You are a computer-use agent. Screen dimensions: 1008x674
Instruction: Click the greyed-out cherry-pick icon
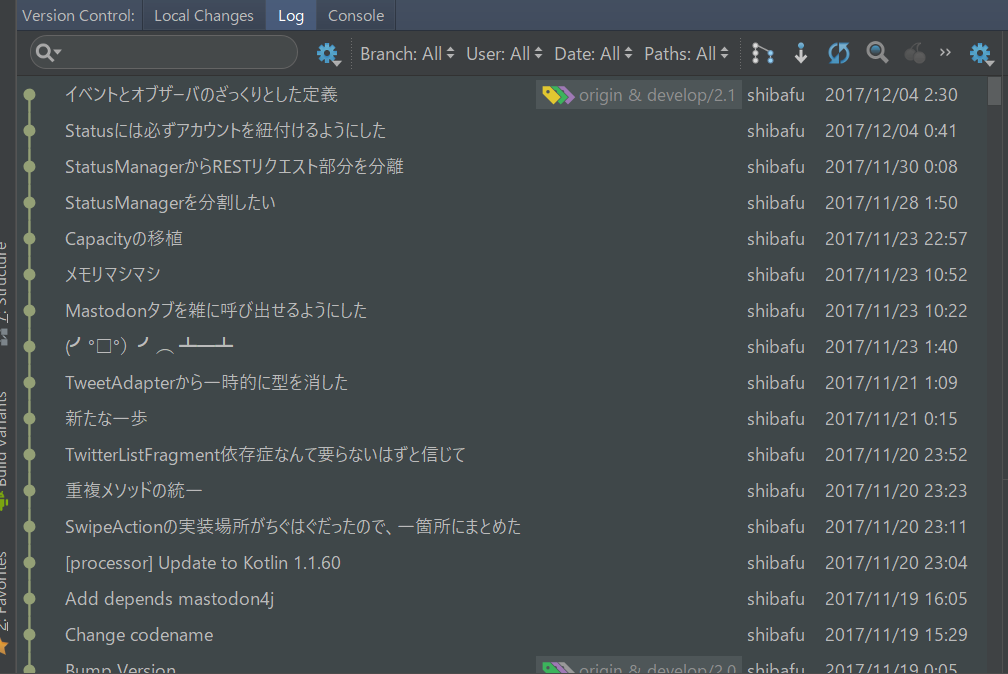tap(914, 53)
